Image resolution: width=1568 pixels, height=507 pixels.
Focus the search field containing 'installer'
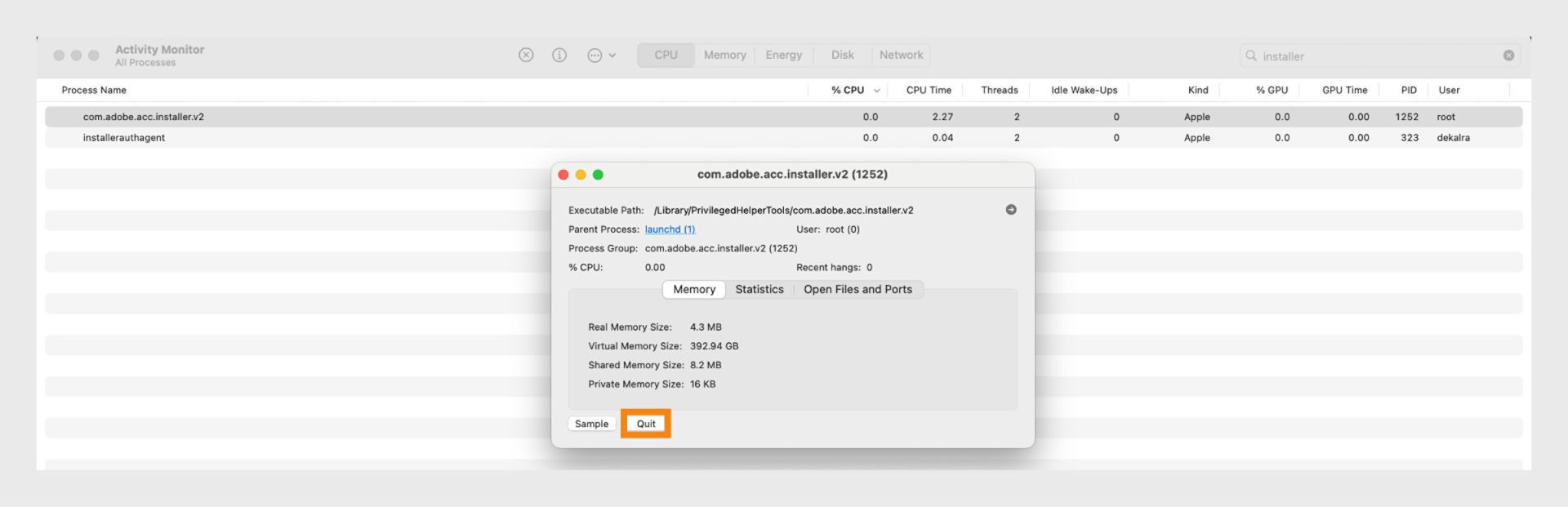click(1379, 56)
